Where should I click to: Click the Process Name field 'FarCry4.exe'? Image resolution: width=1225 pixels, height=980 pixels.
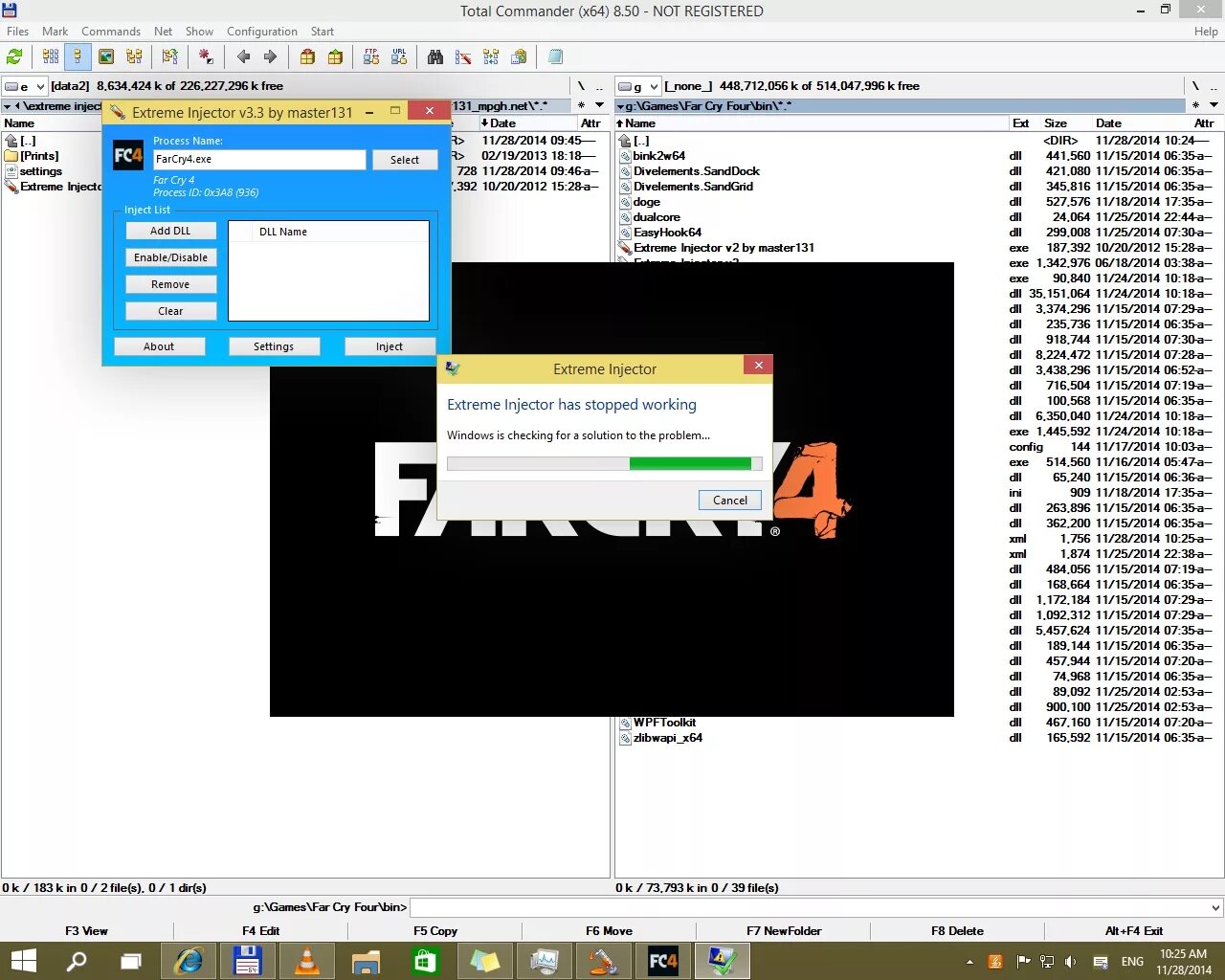click(x=259, y=160)
